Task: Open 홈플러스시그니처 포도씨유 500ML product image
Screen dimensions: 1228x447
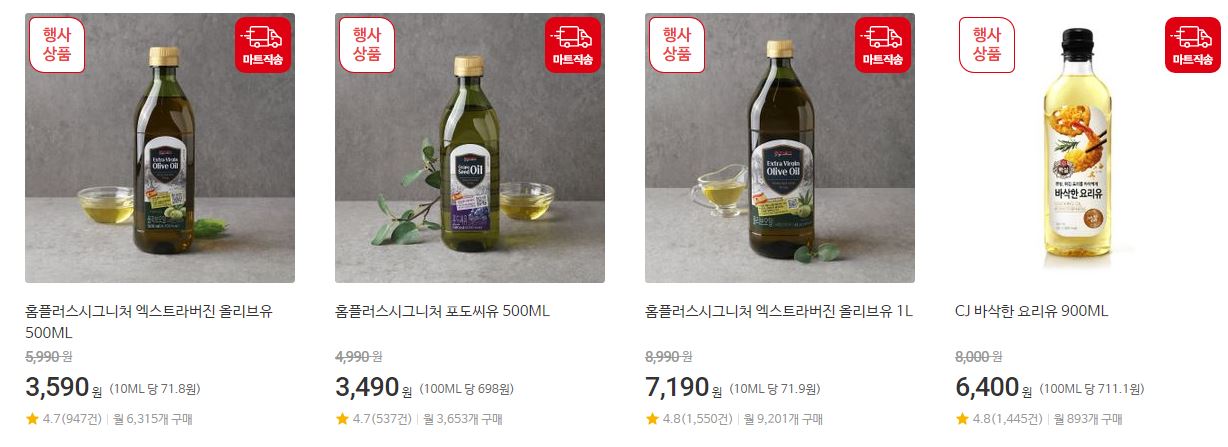Action: coord(470,148)
